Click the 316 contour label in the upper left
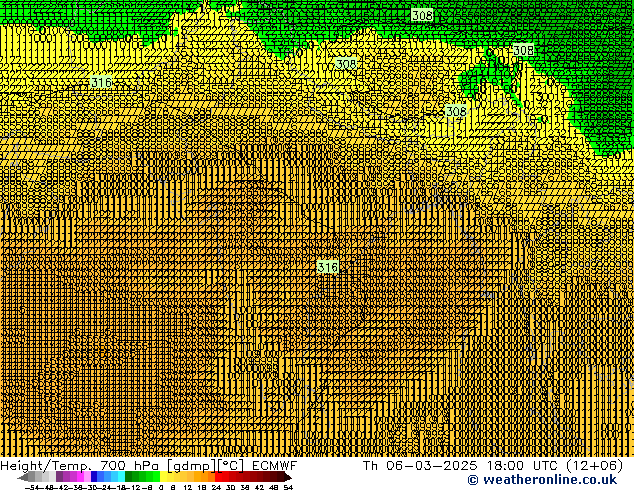The image size is (634, 490). [x=101, y=82]
